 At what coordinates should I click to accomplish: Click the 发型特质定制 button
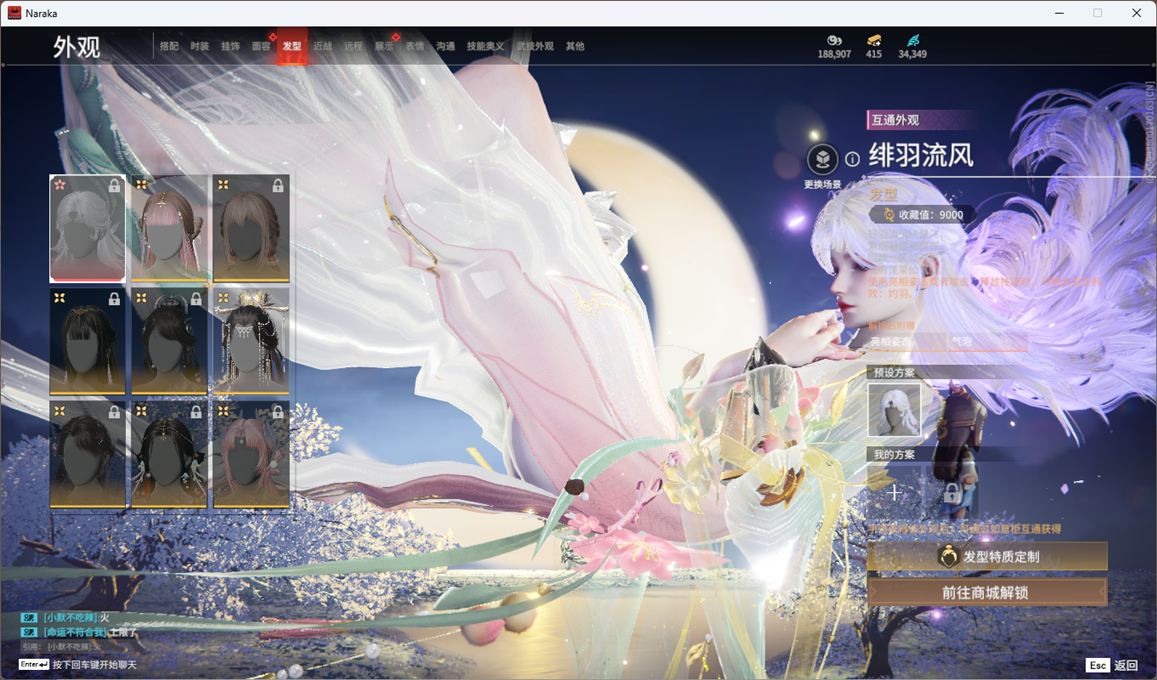tap(987, 557)
